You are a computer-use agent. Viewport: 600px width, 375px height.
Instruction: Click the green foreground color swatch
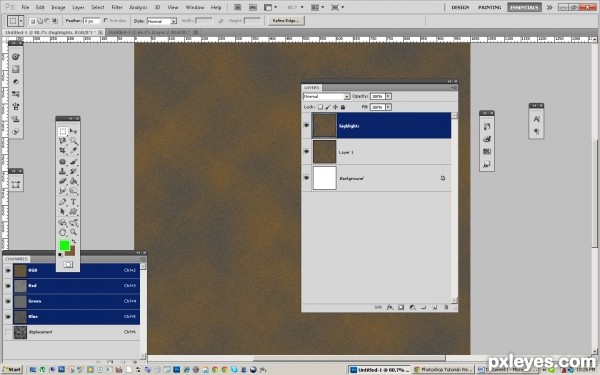click(x=65, y=245)
